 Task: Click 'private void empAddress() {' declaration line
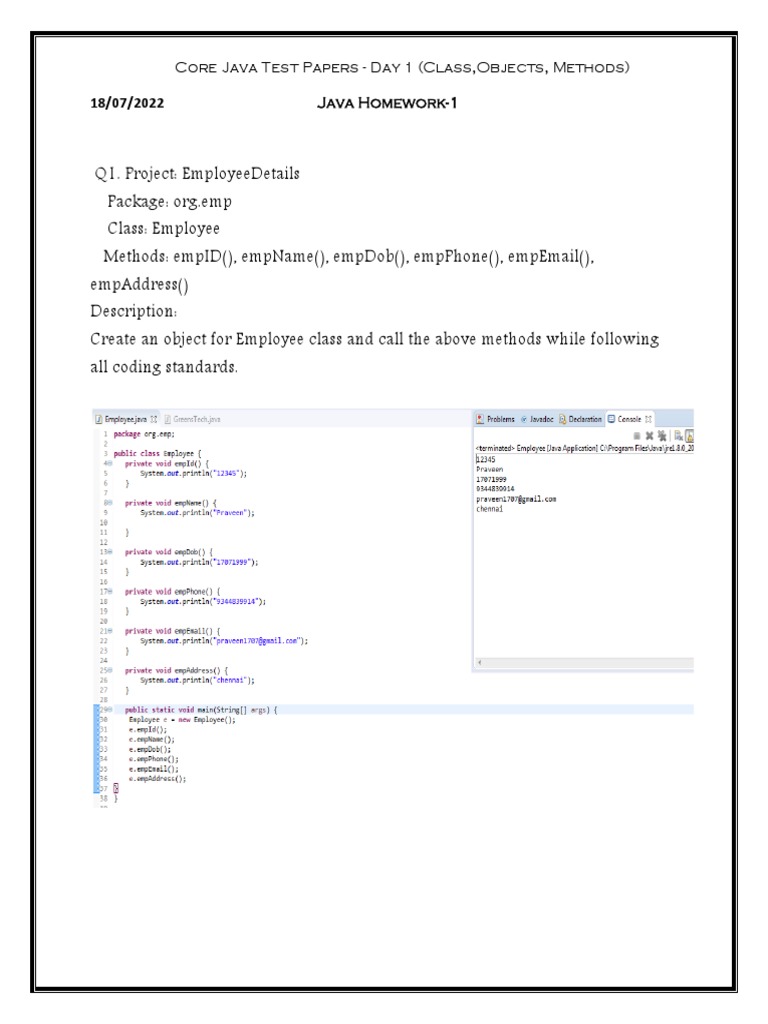(176, 670)
